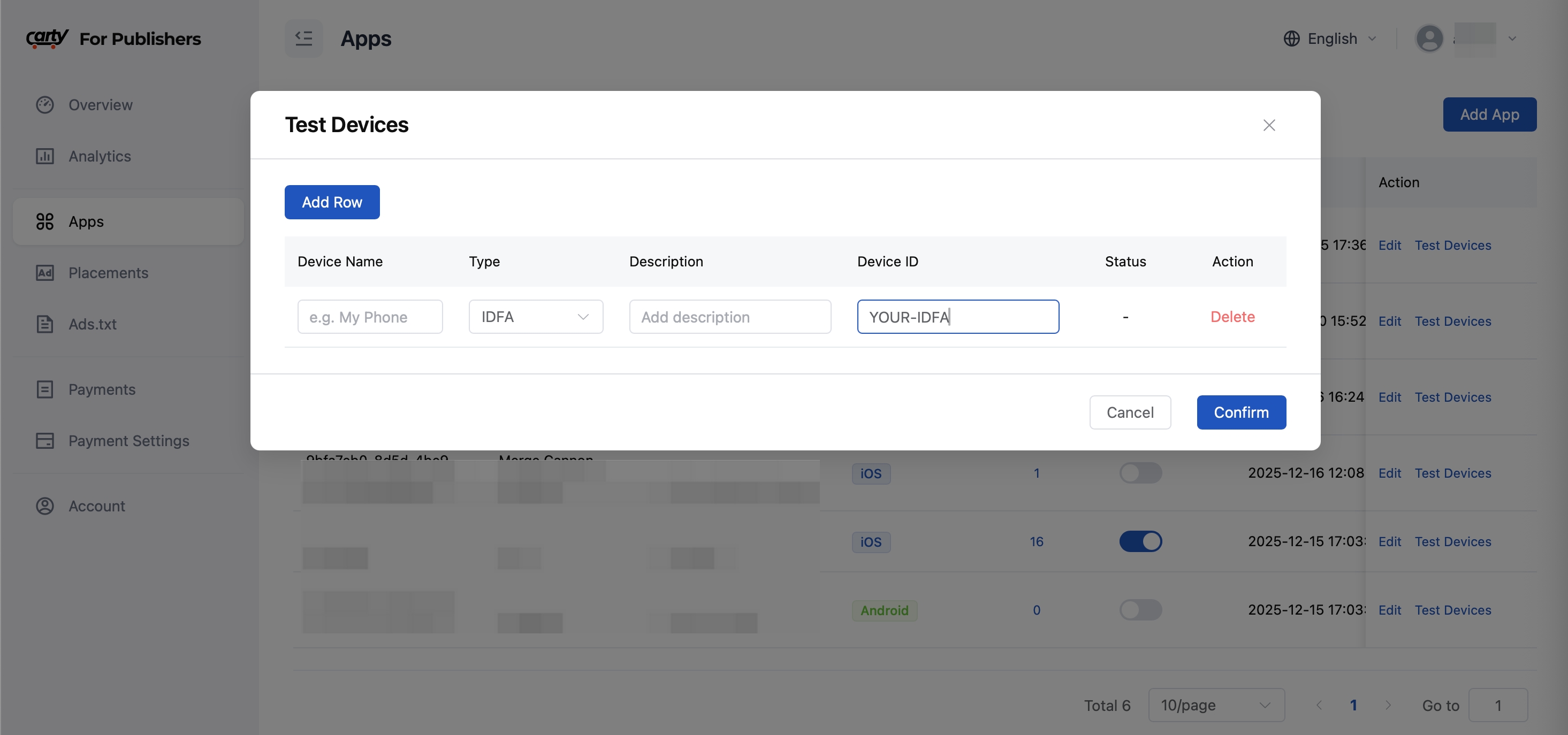1568x735 pixels.
Task: Click the Ads.txt document icon
Action: click(44, 324)
